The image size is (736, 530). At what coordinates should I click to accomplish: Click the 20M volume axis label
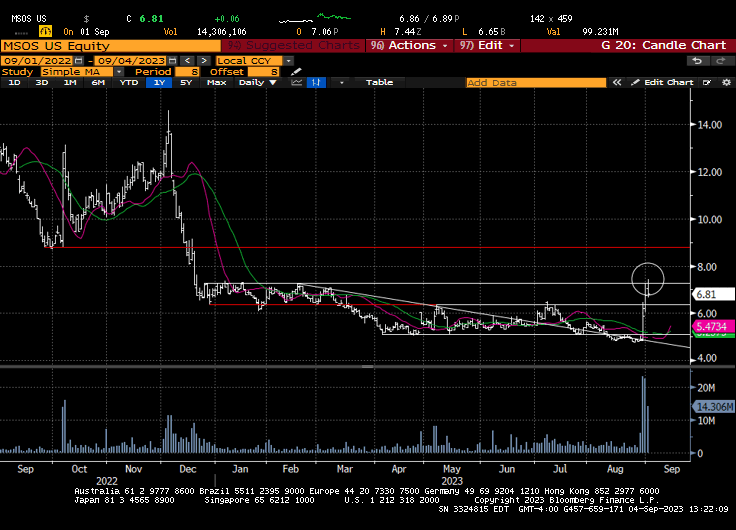706,388
